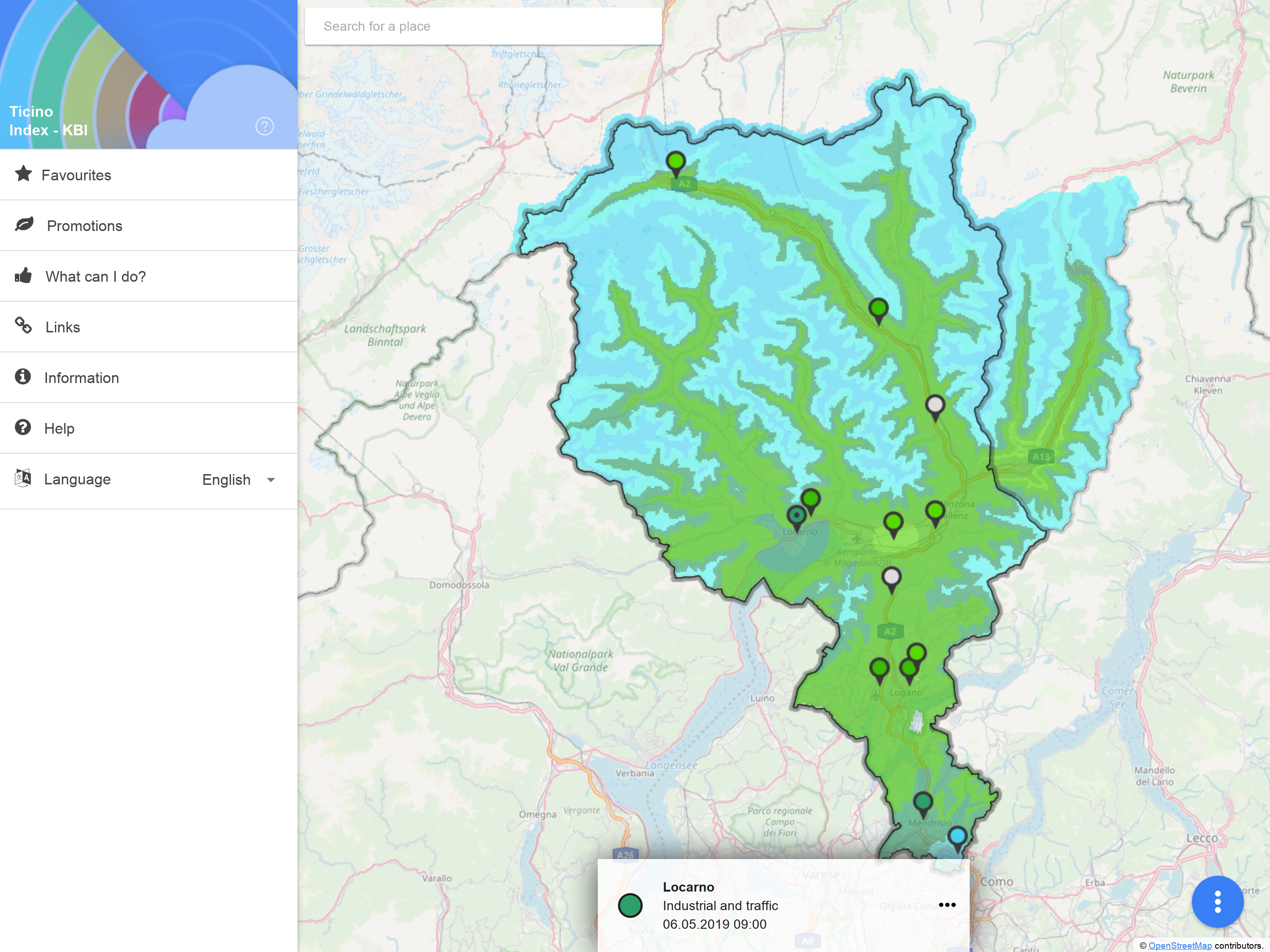Viewport: 1270px width, 952px height.
Task: Click in the Search for a place field
Action: [482, 26]
